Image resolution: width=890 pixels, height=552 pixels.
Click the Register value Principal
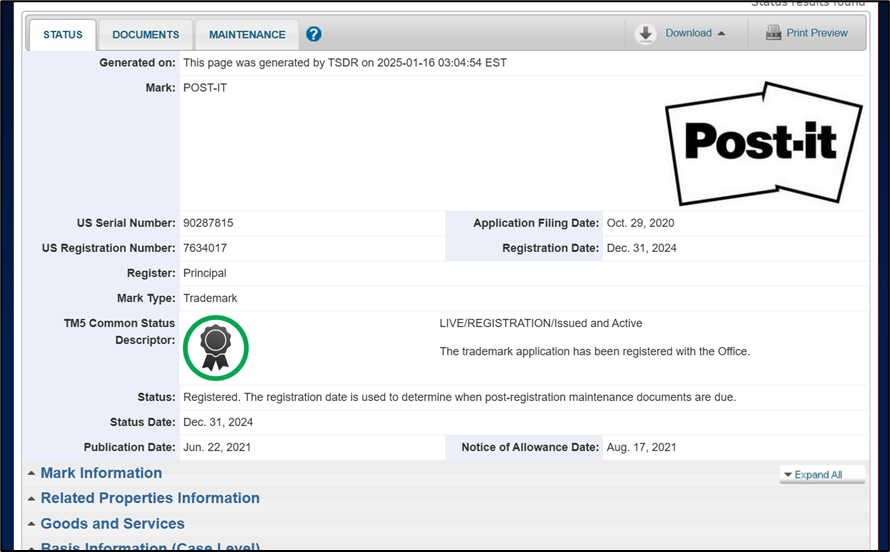click(x=204, y=273)
